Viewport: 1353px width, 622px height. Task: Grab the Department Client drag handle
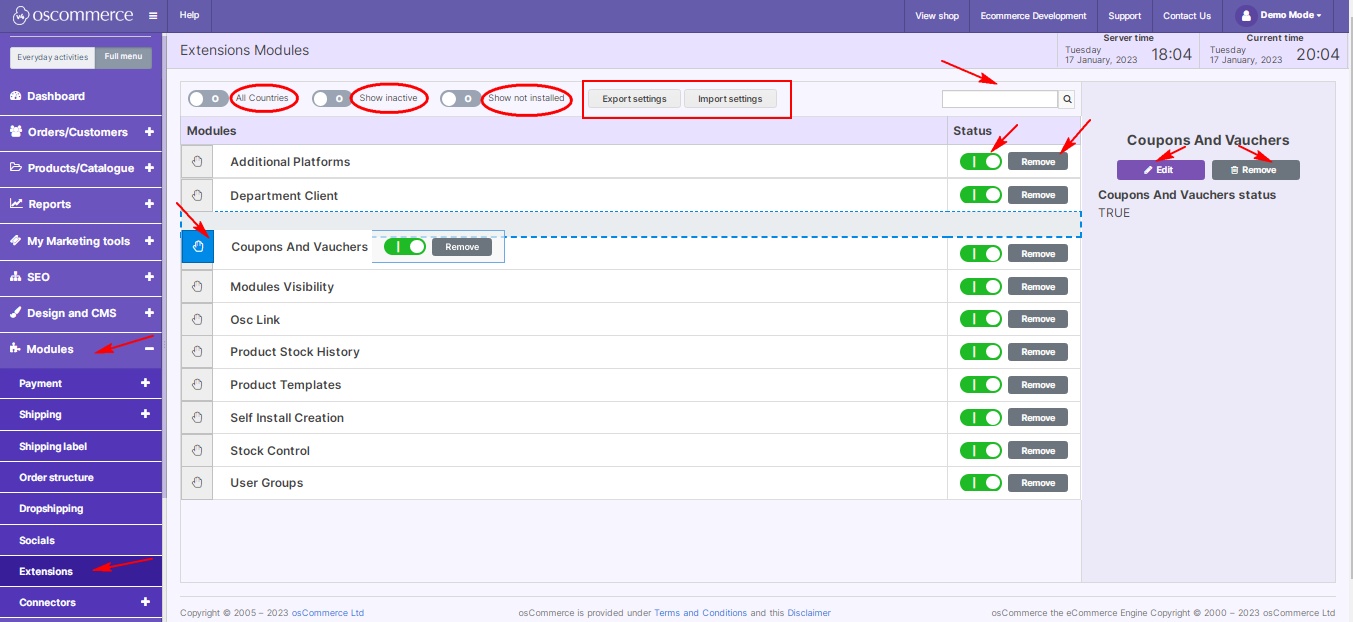point(197,196)
